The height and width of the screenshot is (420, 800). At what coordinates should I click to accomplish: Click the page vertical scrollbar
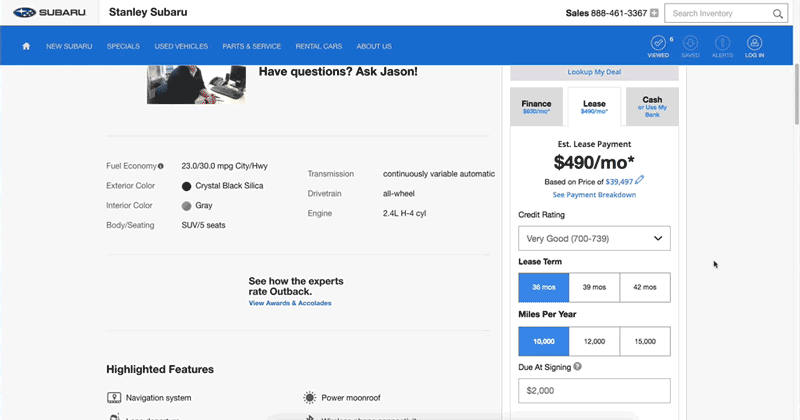click(x=796, y=94)
